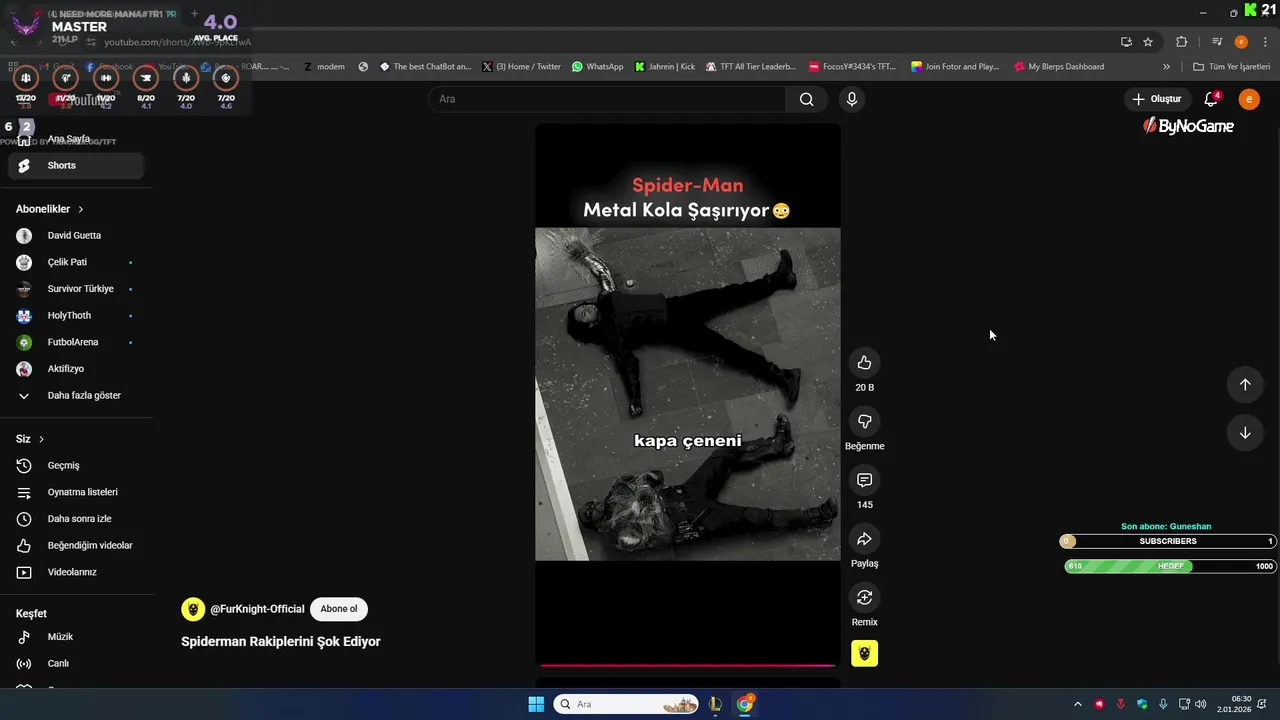Open the Join Fotor and Play bookmark
The height and width of the screenshot is (720, 1280).
[955, 67]
